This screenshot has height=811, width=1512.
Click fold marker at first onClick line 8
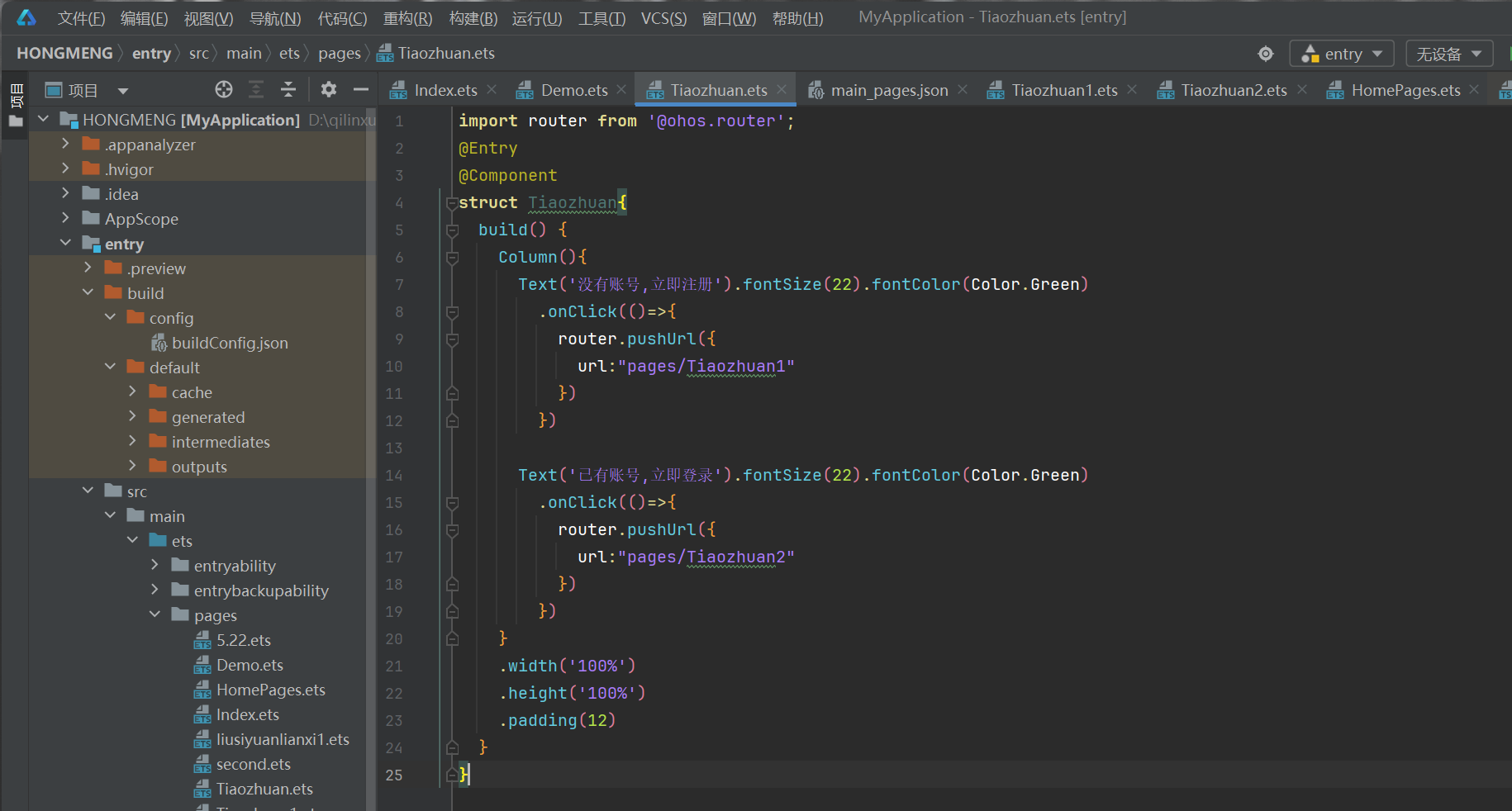point(452,312)
